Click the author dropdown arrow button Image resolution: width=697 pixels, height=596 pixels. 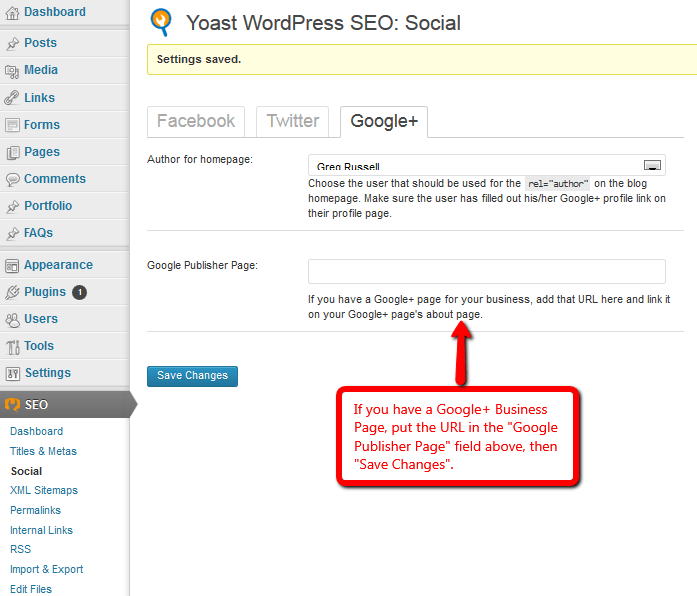tap(652, 165)
